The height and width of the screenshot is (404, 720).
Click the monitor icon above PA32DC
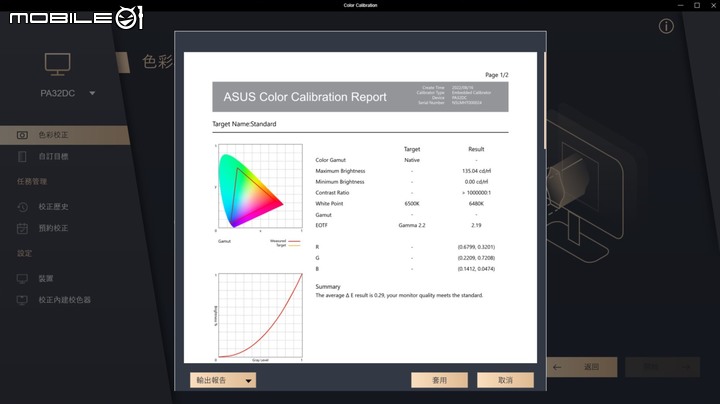click(57, 64)
